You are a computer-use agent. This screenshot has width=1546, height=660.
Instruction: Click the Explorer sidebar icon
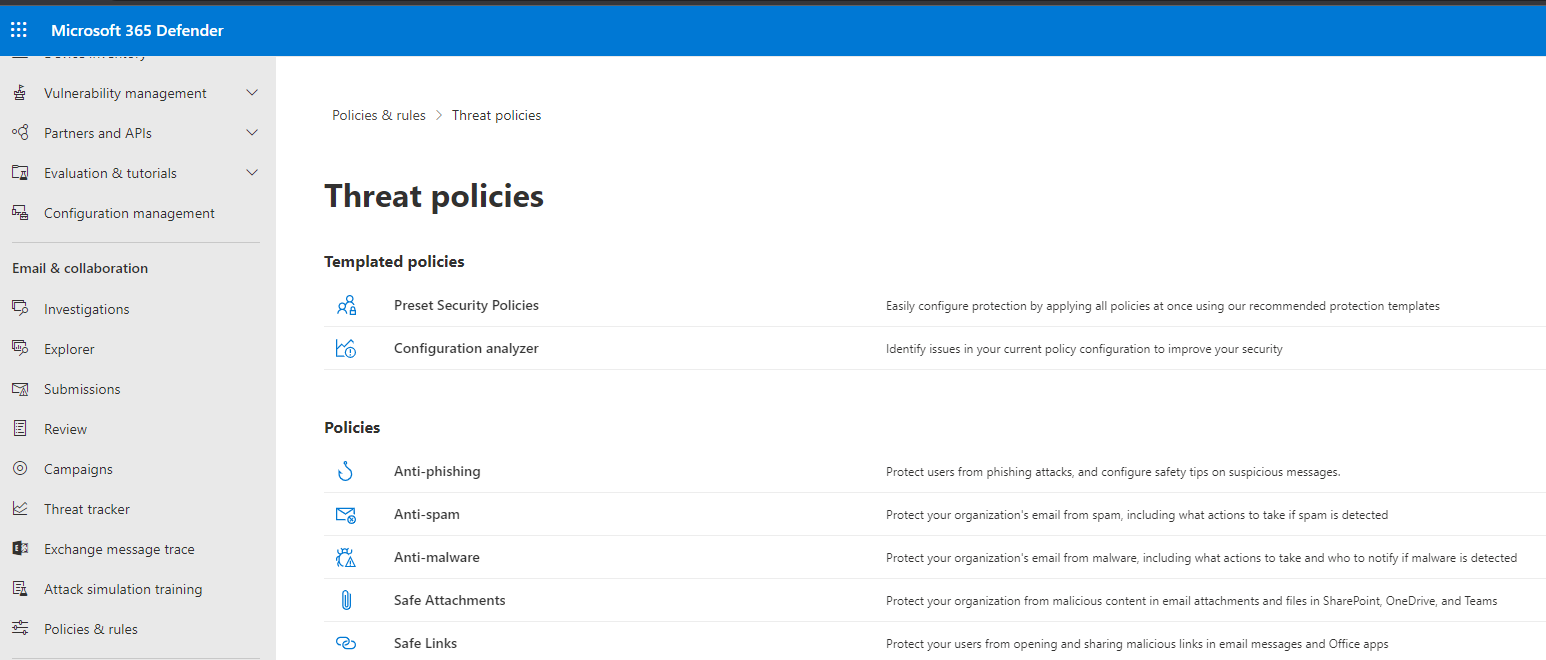[x=19, y=349]
